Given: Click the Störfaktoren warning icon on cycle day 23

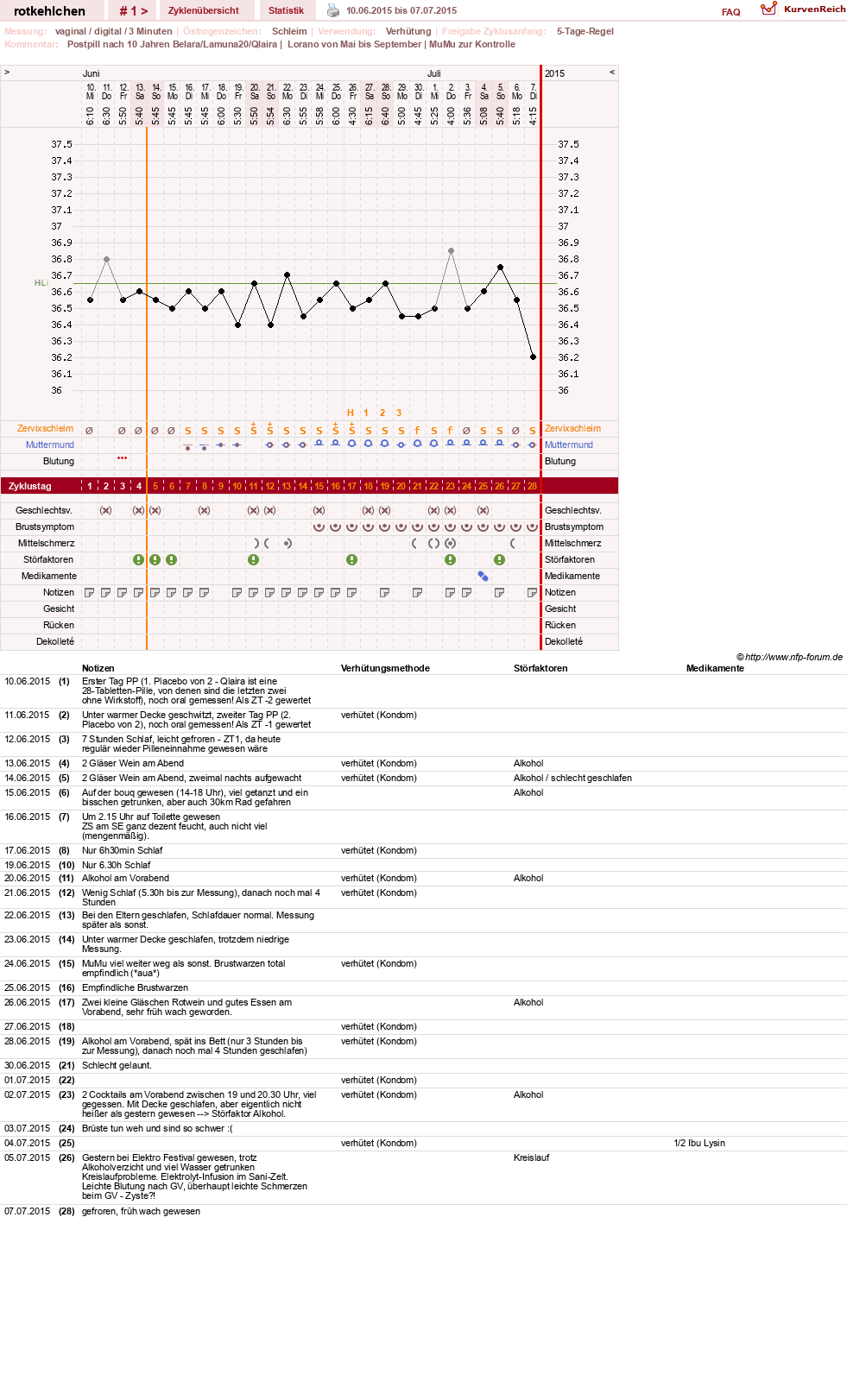Looking at the screenshot, I should (450, 559).
